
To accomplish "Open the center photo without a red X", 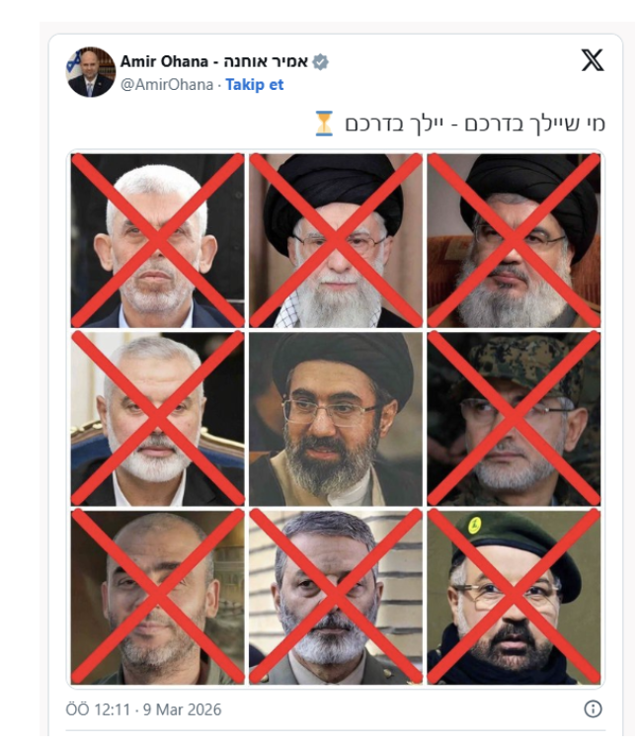I will click(x=335, y=419).
